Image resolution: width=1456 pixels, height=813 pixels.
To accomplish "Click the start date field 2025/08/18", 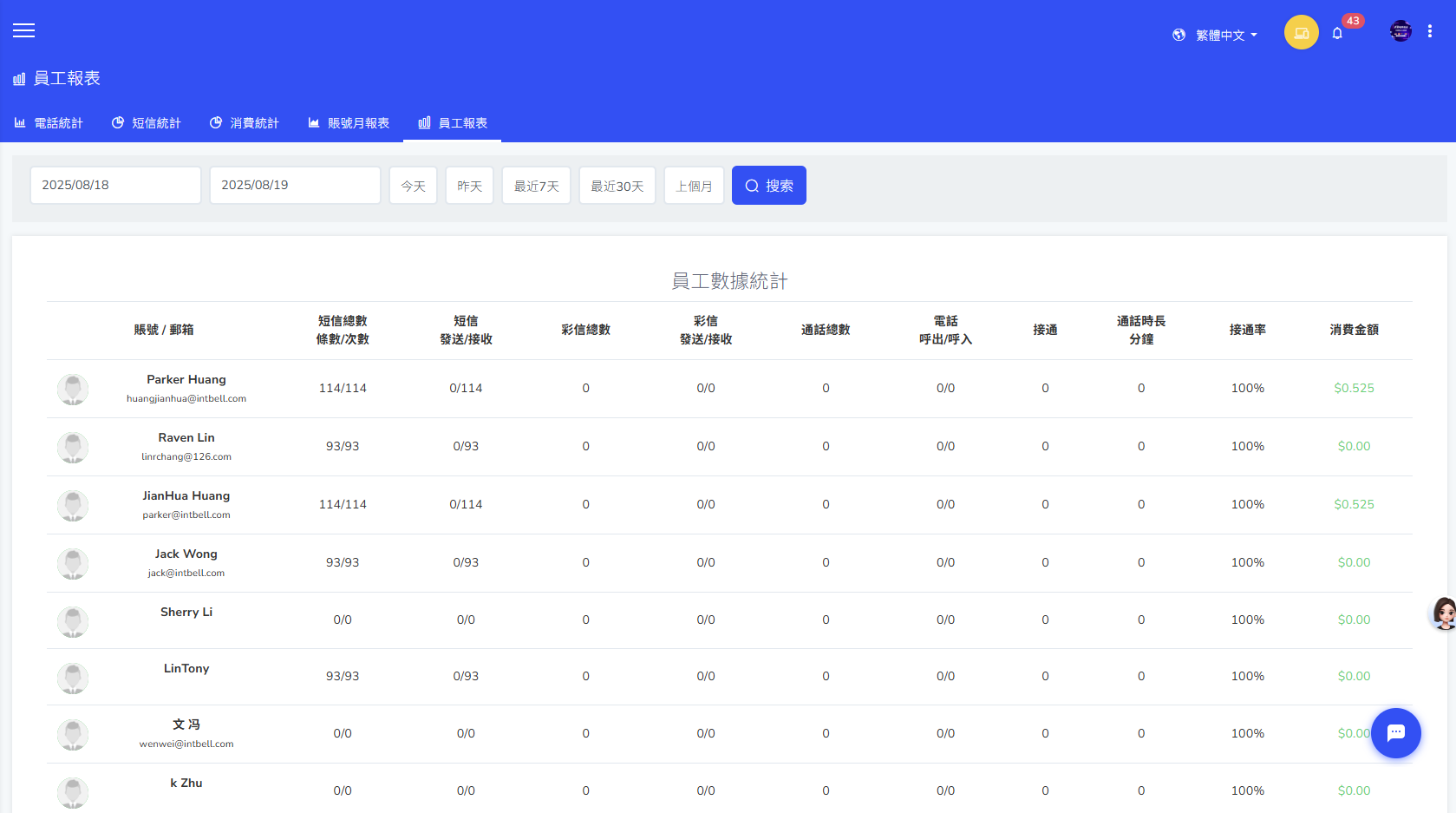I will tap(115, 186).
